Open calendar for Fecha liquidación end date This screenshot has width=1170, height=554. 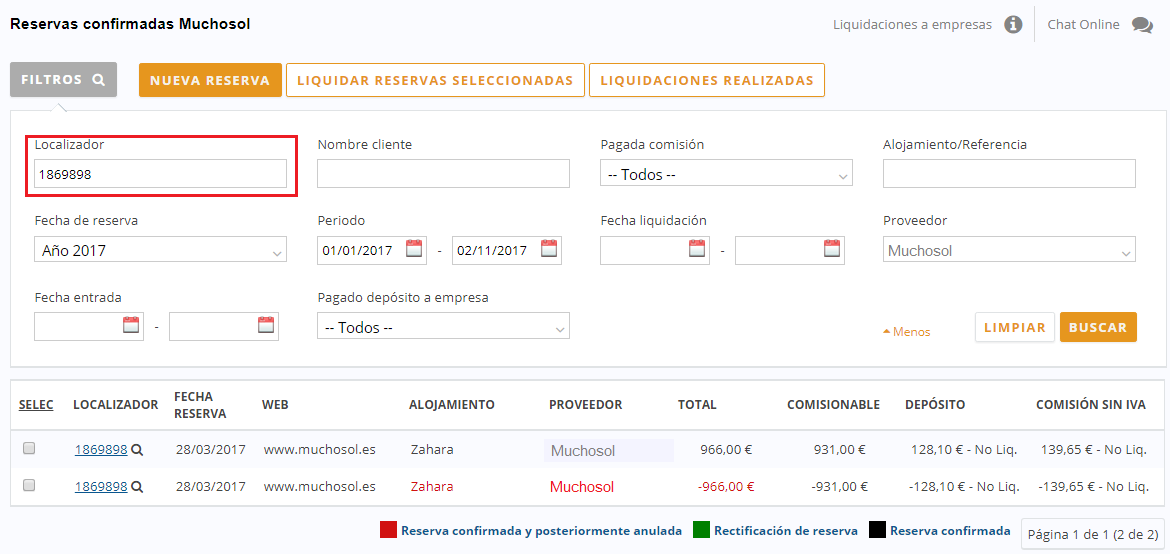click(x=832, y=250)
